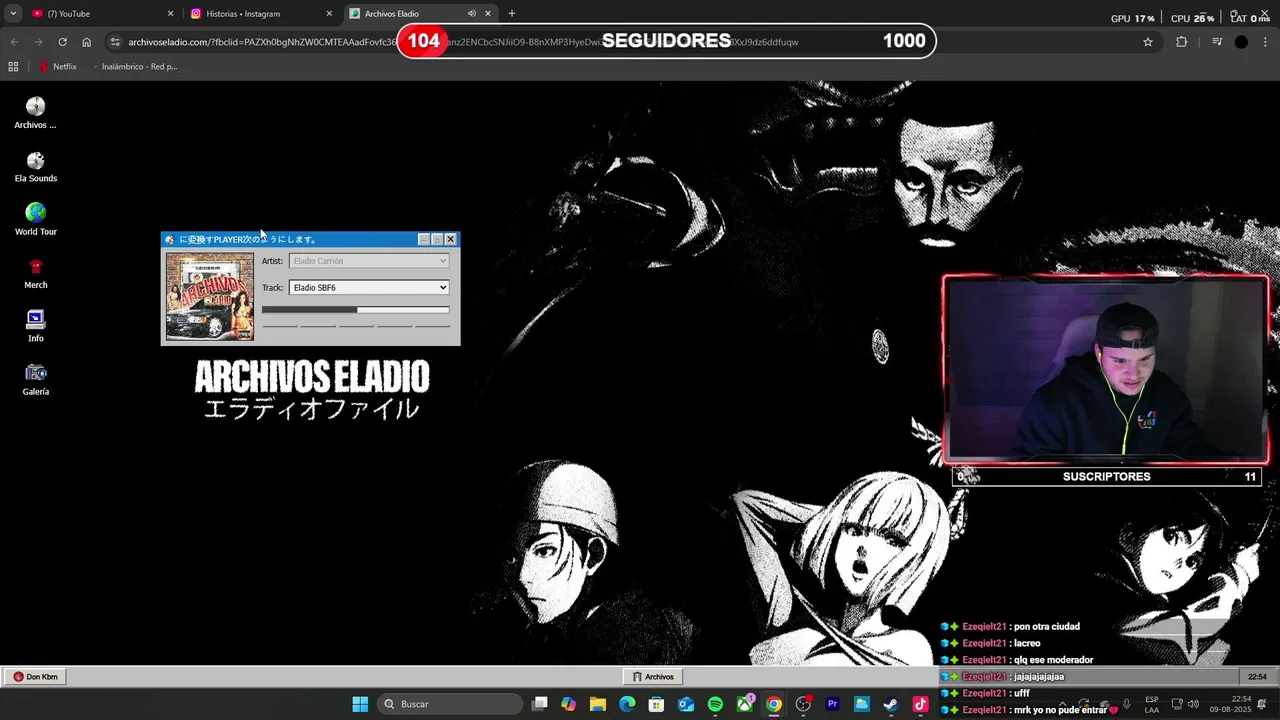Click the player progress bar
1280x720 pixels.
(x=355, y=310)
